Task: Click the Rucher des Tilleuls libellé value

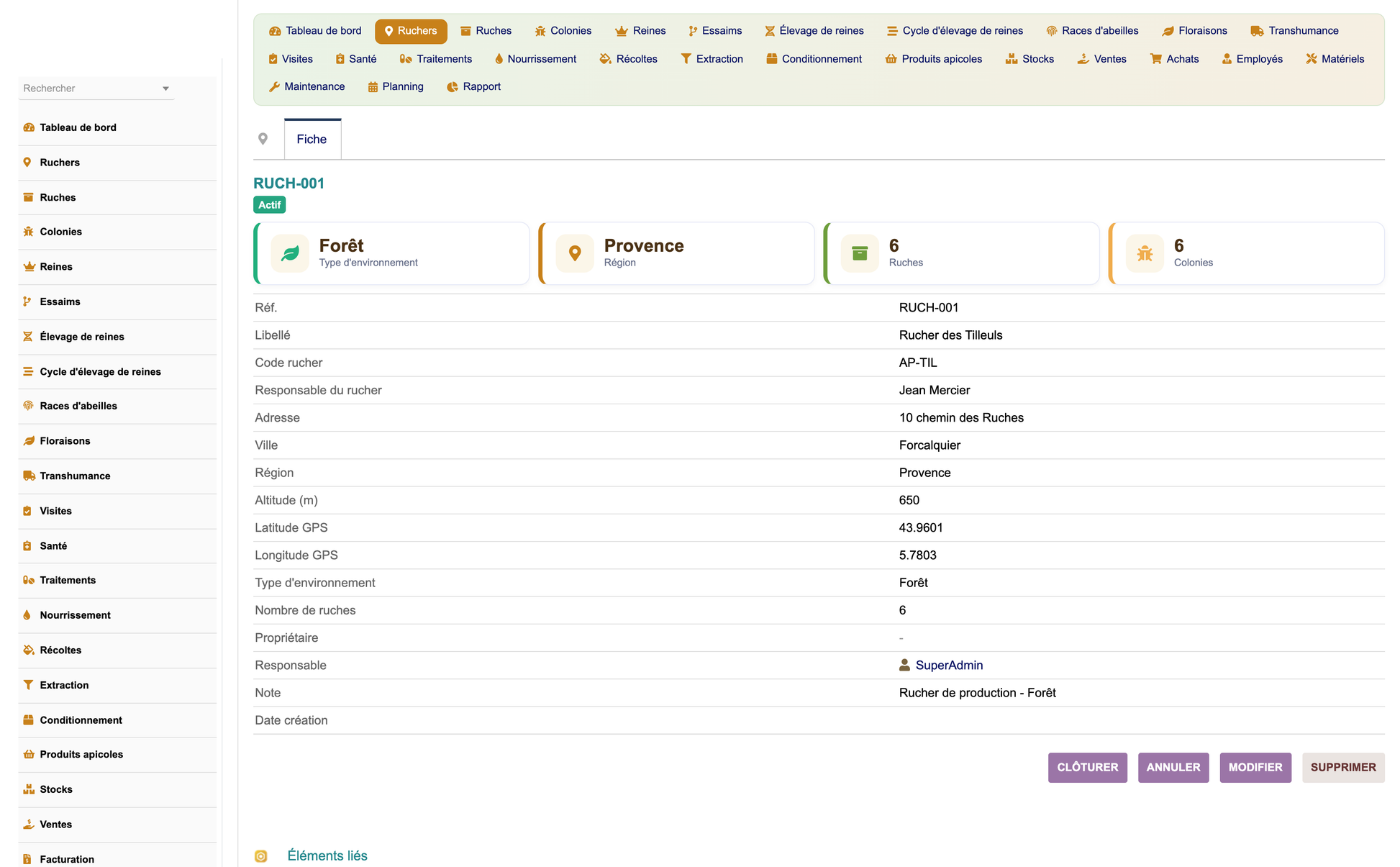Action: [x=951, y=335]
